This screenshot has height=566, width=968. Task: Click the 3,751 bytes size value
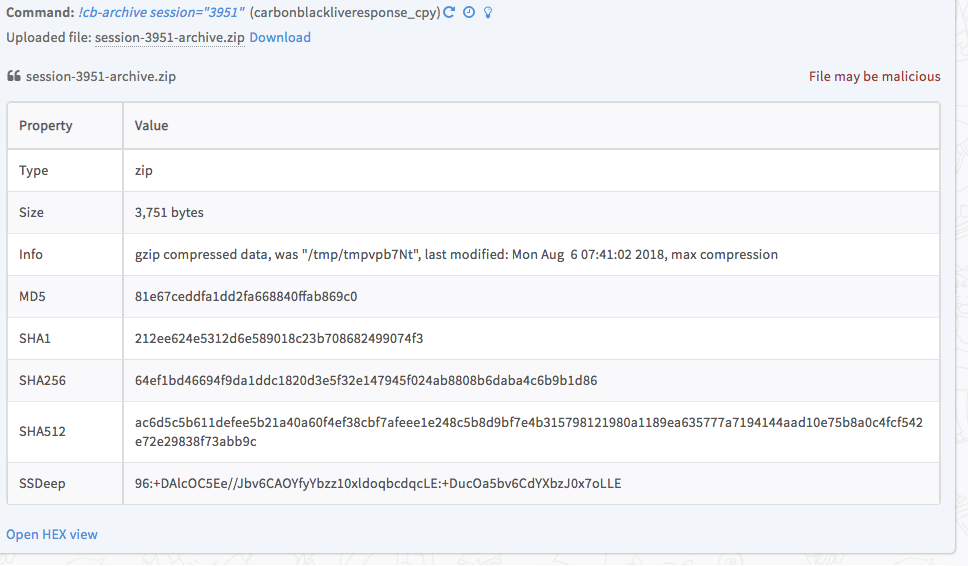(169, 212)
